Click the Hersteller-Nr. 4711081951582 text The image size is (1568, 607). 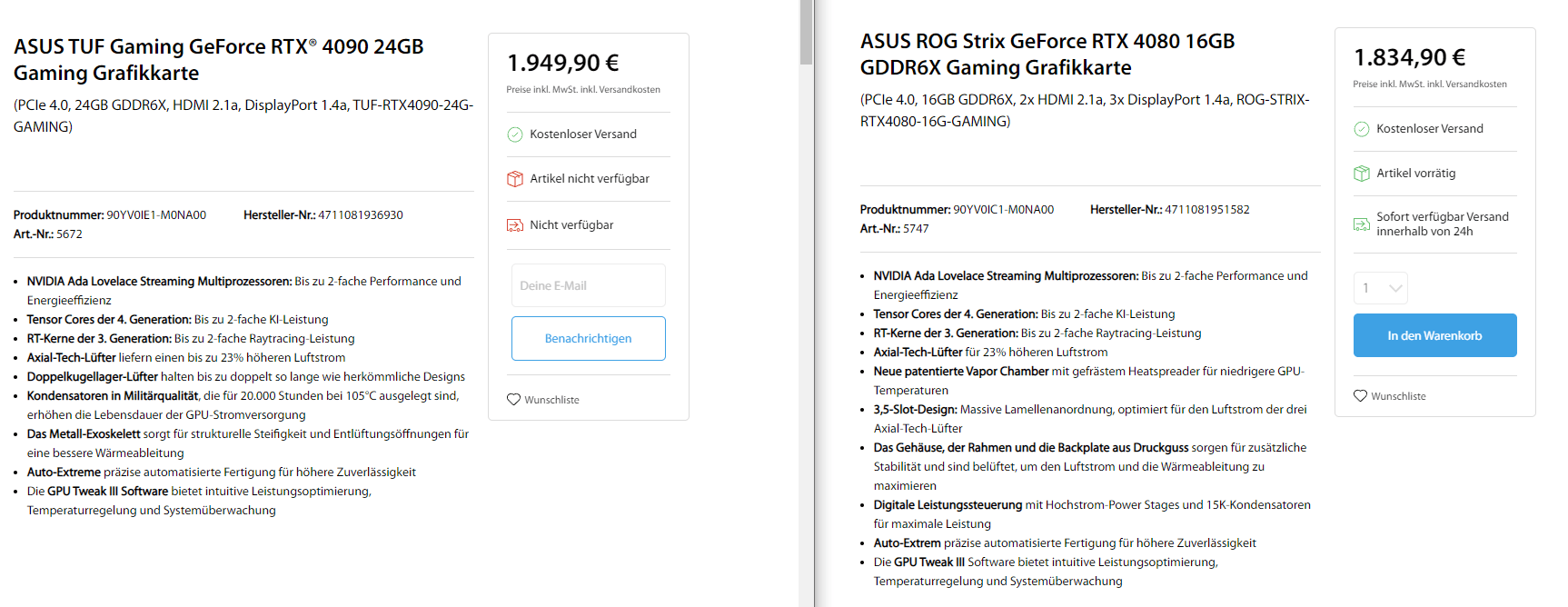point(1169,210)
